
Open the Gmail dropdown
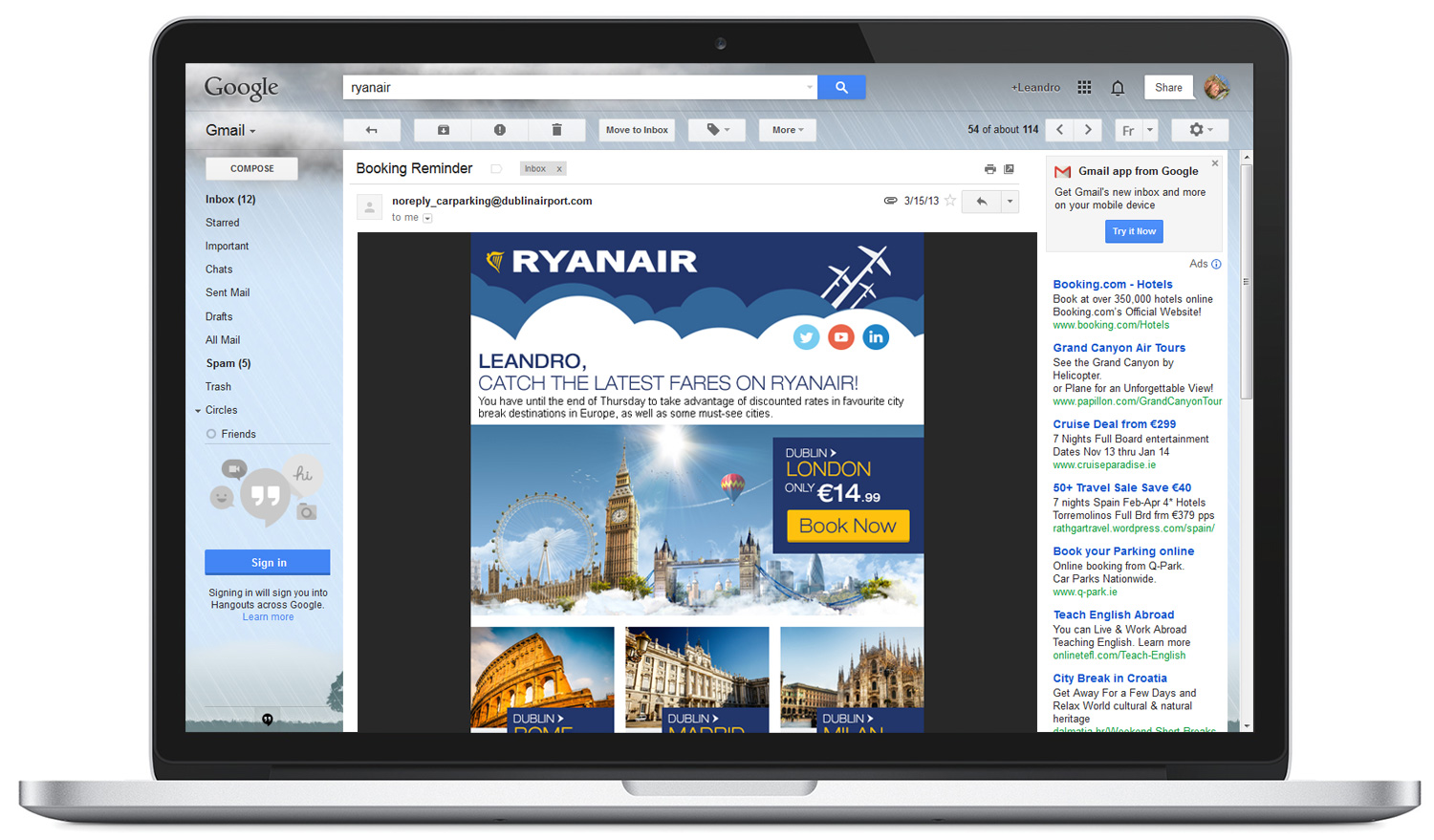click(230, 130)
